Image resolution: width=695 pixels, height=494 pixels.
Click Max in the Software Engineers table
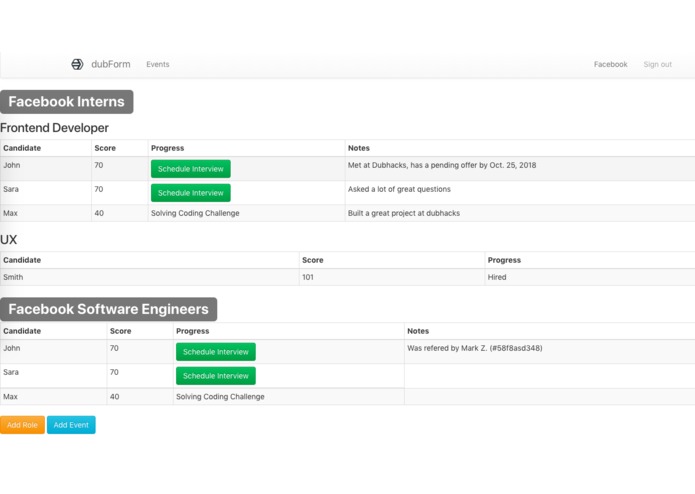10,397
